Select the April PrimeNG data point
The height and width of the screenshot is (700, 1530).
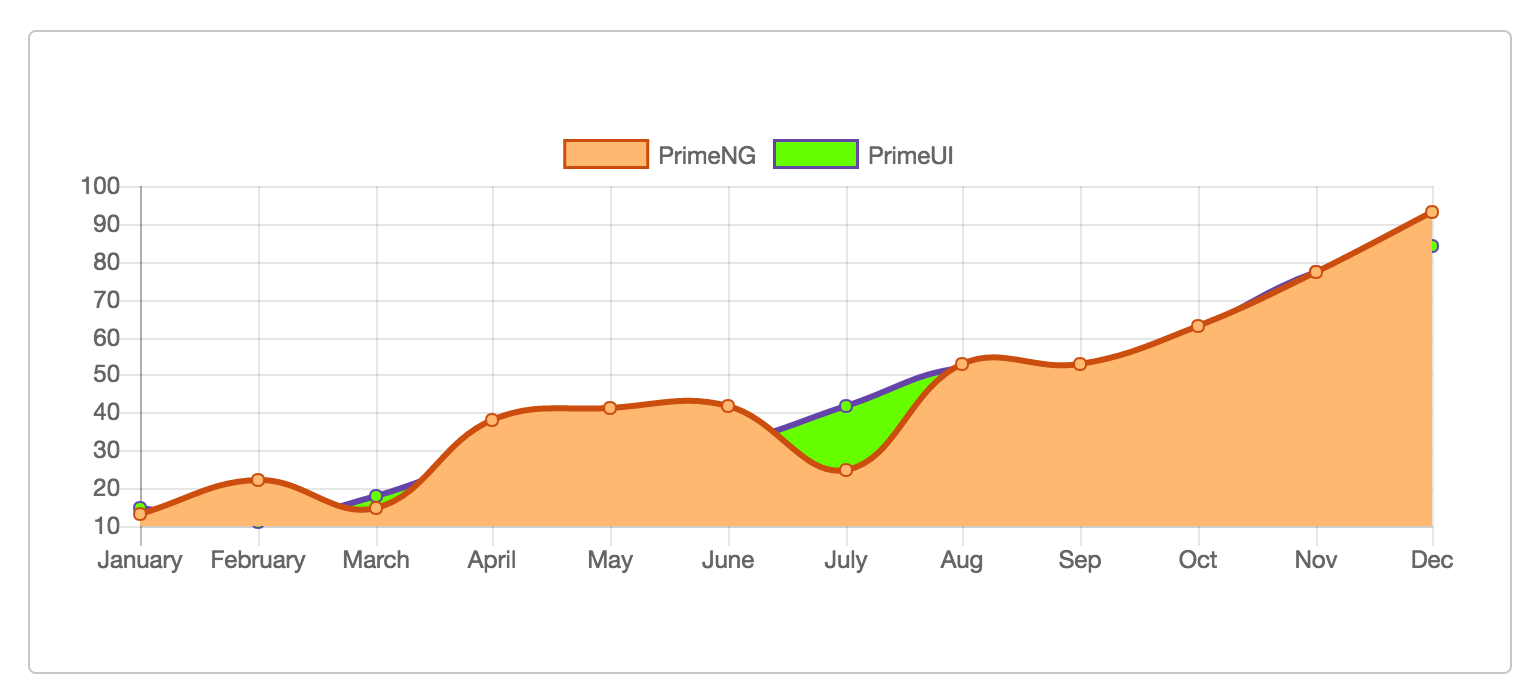point(493,420)
